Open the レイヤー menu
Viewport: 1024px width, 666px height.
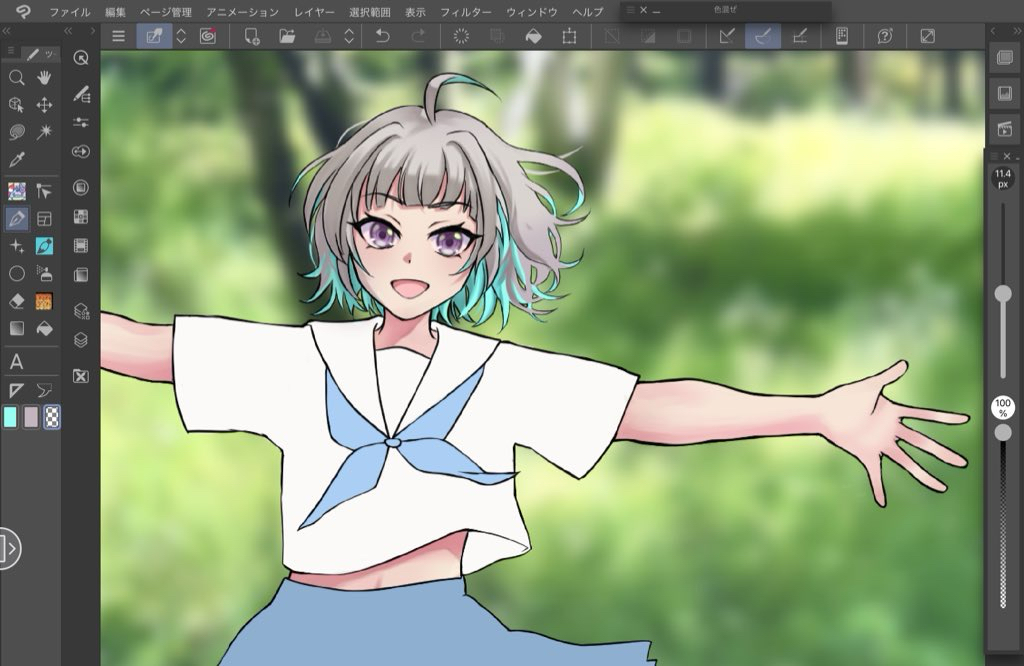pyautogui.click(x=315, y=12)
